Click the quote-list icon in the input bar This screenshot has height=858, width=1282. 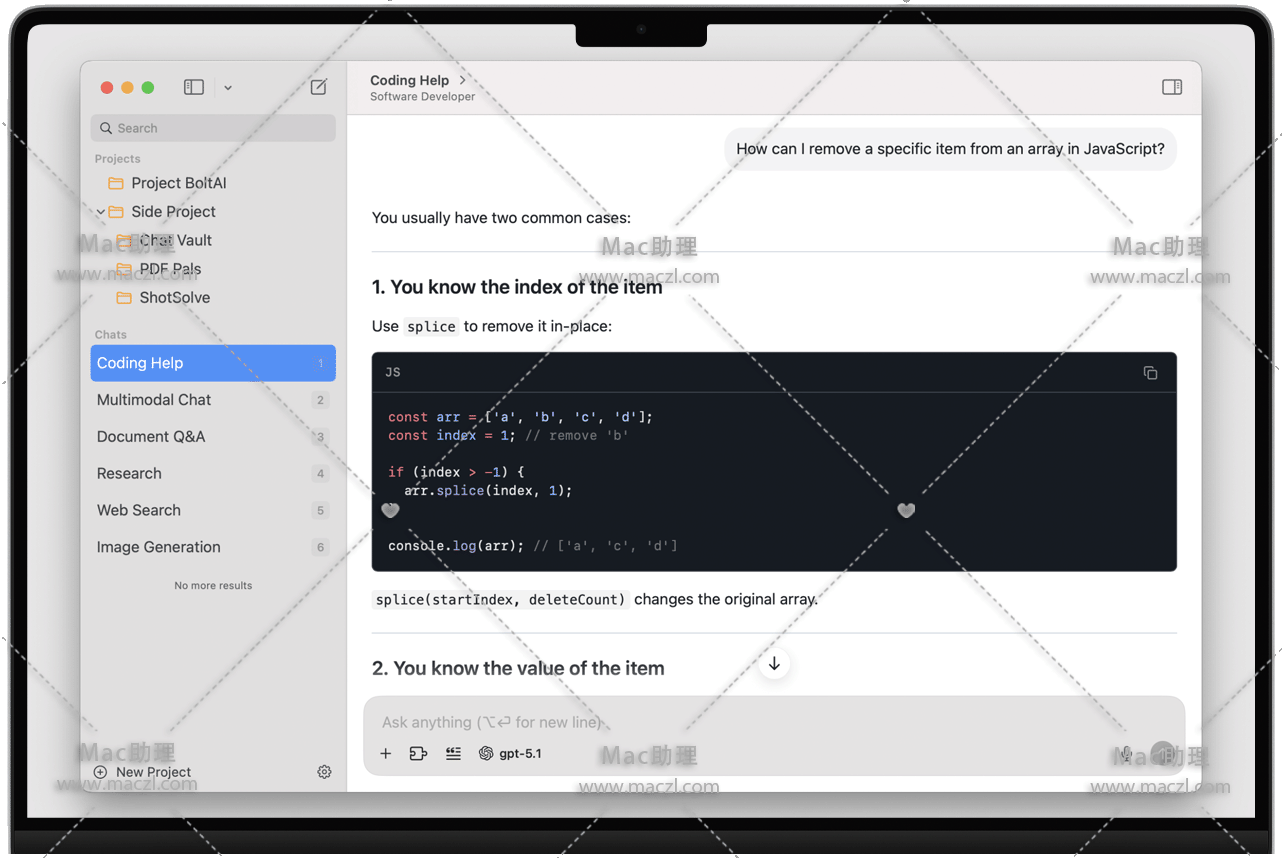coord(453,753)
